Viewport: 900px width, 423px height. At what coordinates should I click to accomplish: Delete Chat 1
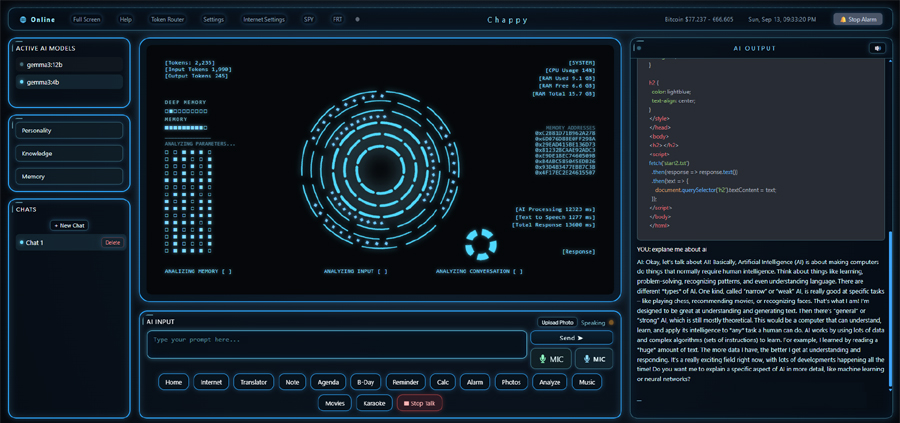[x=112, y=242]
